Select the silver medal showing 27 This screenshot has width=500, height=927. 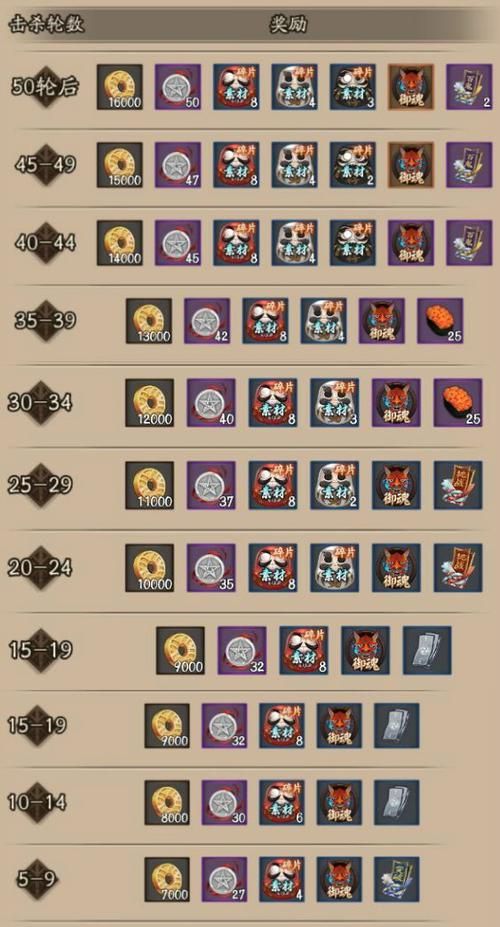[225, 880]
